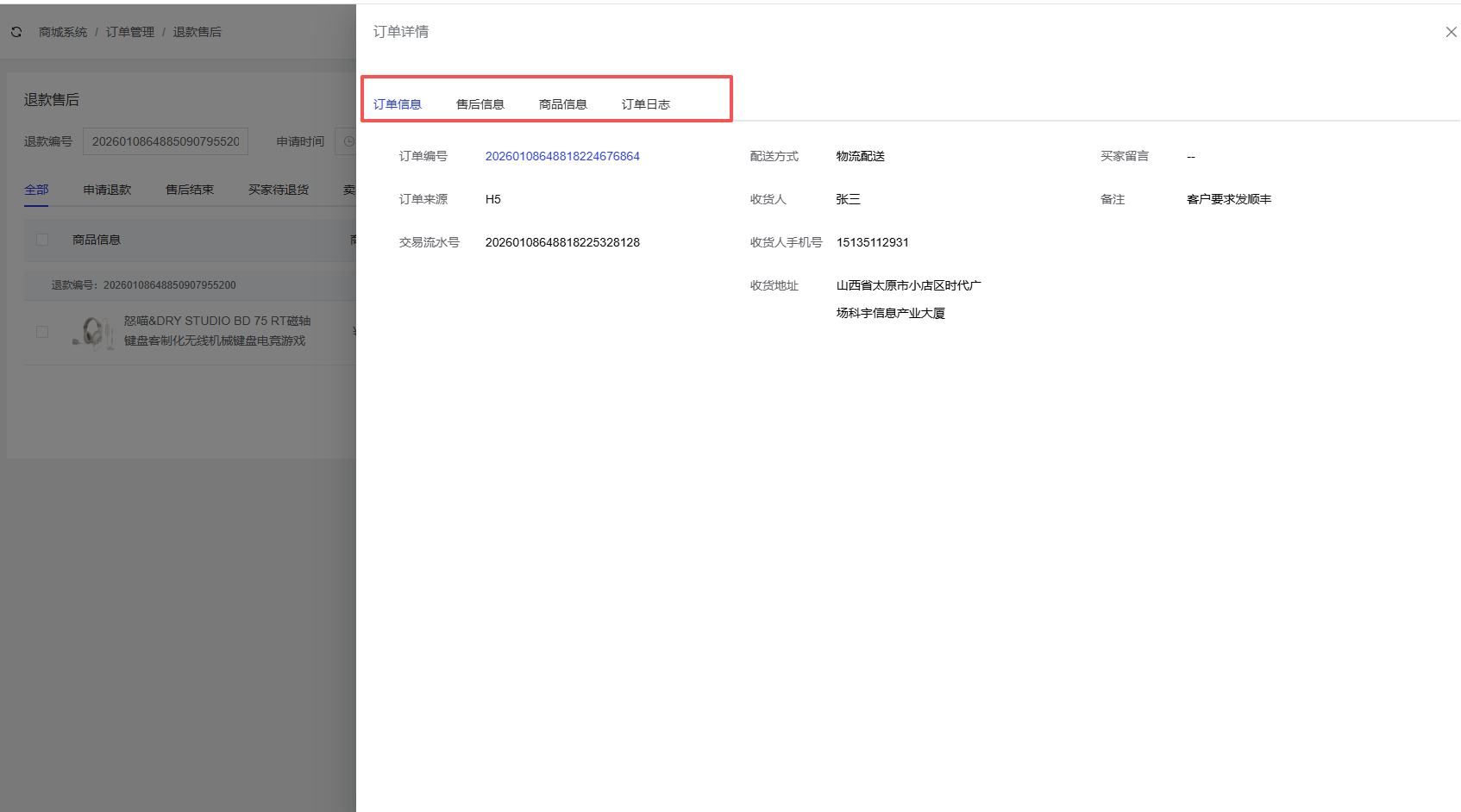Check the checkbox for the 怒喵 keyboard row
The height and width of the screenshot is (812, 1461).
tap(42, 332)
